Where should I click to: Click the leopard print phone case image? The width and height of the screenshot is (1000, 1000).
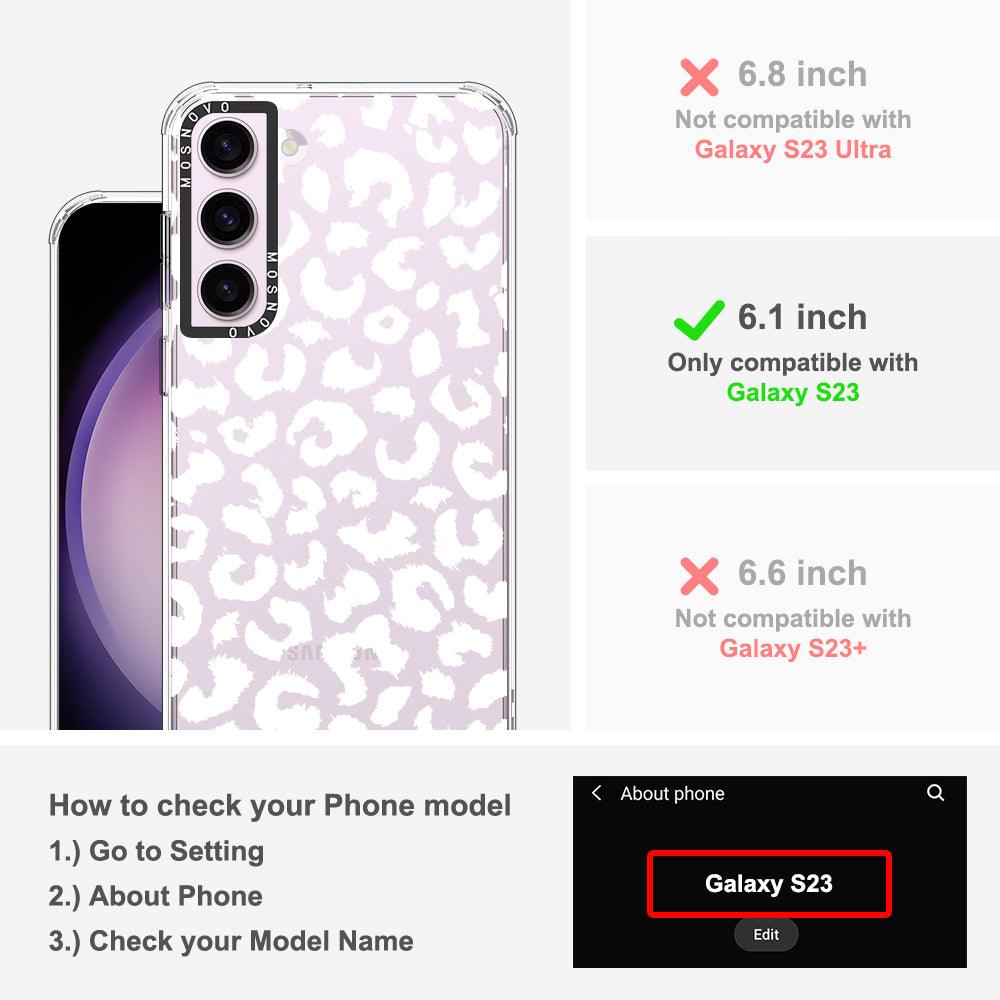coord(339,408)
